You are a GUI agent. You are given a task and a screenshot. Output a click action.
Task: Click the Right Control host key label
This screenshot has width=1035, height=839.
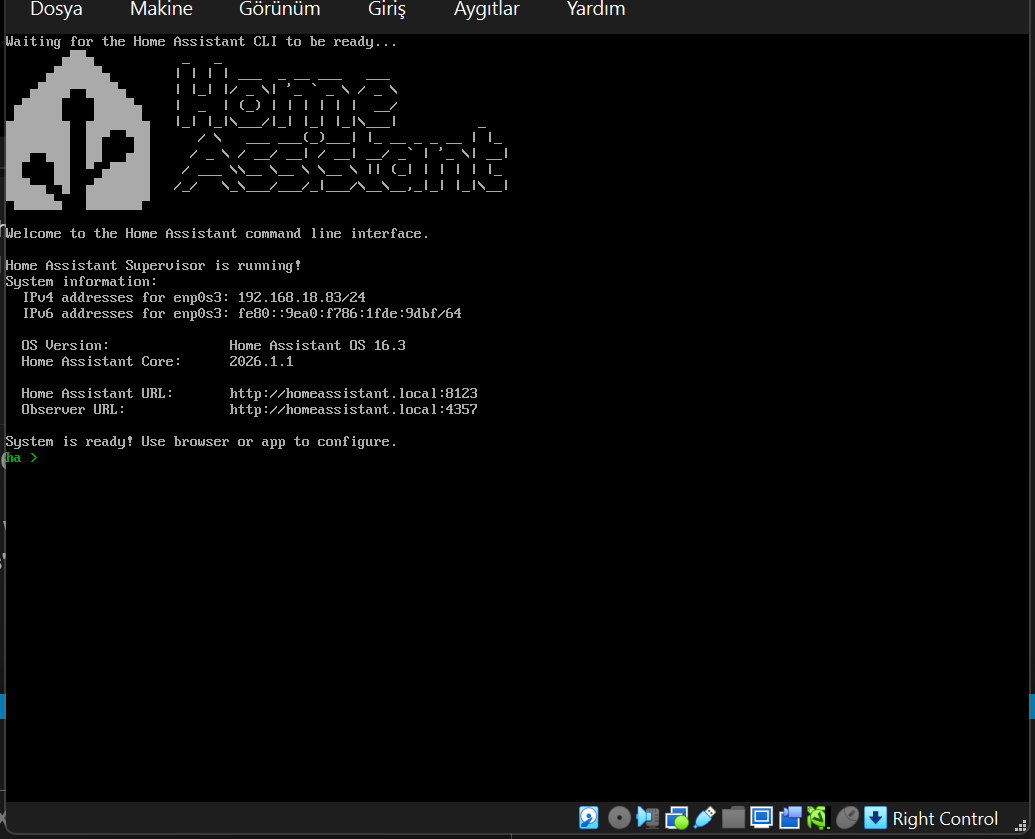pyautogui.click(x=945, y=819)
